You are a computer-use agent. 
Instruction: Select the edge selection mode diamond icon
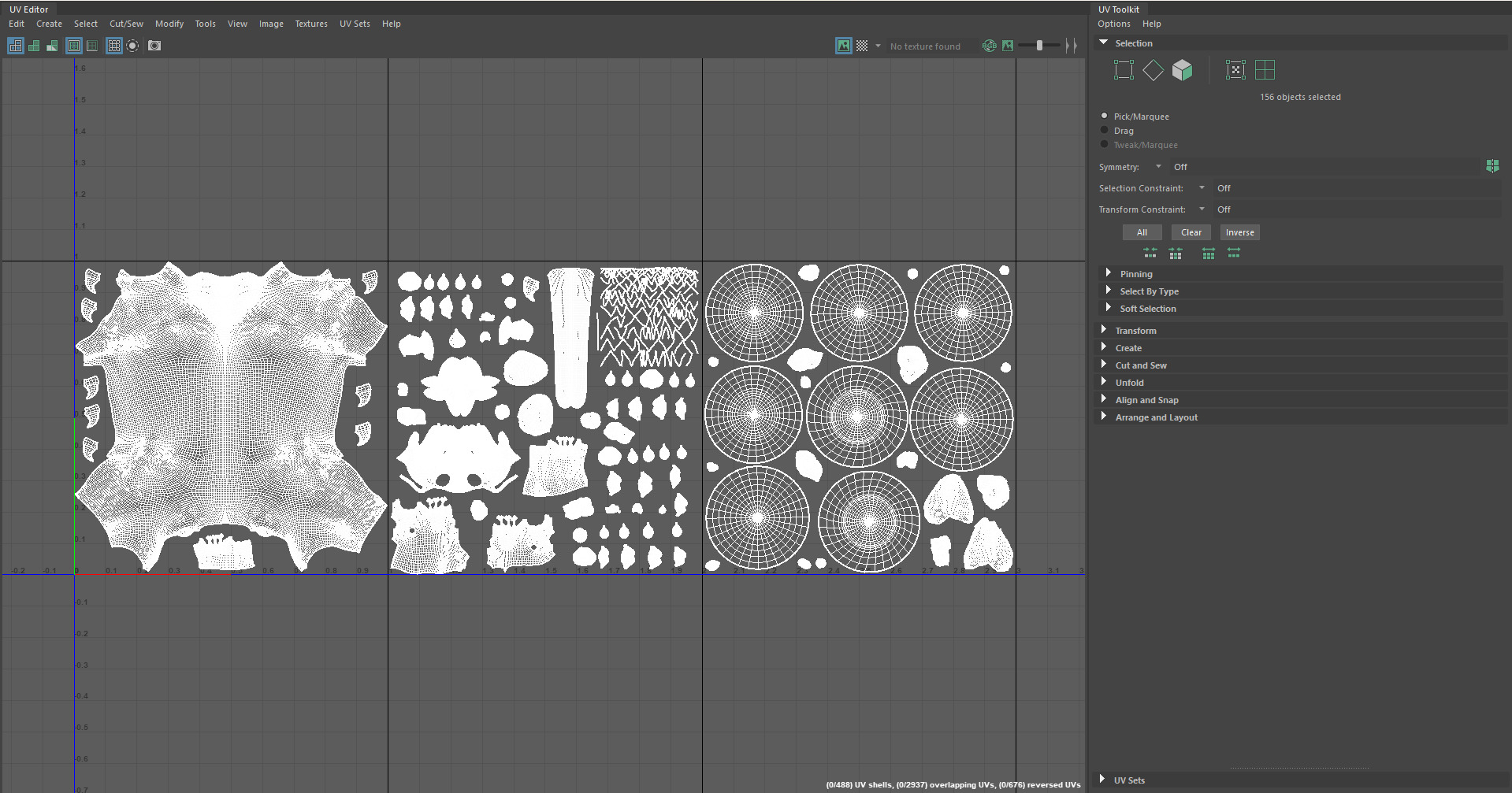(x=1153, y=70)
